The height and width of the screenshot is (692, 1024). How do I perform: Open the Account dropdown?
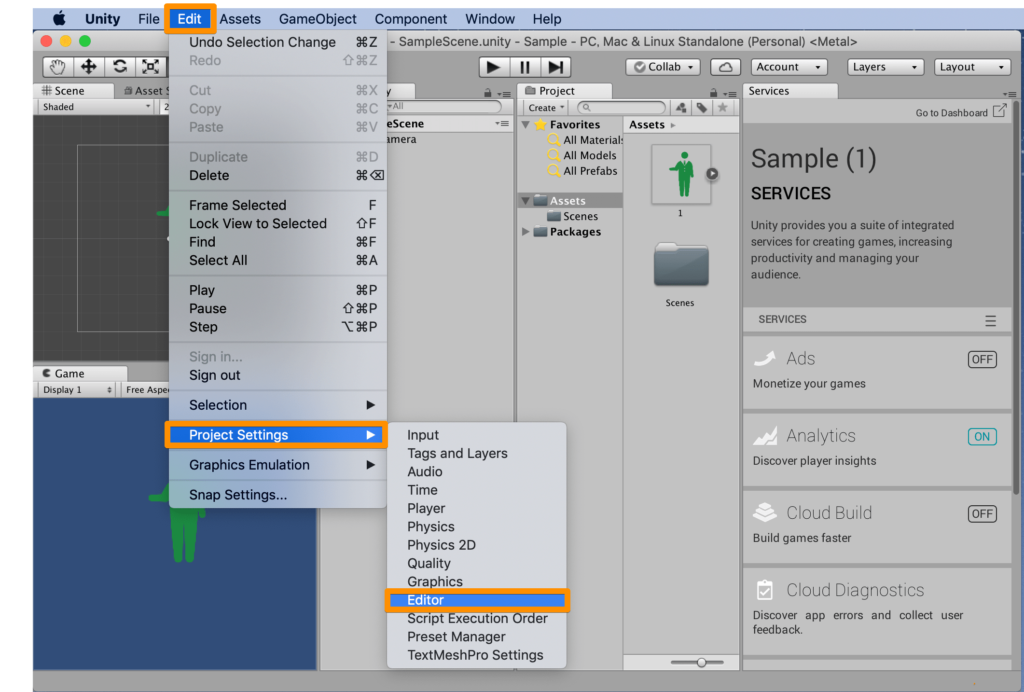click(788, 67)
